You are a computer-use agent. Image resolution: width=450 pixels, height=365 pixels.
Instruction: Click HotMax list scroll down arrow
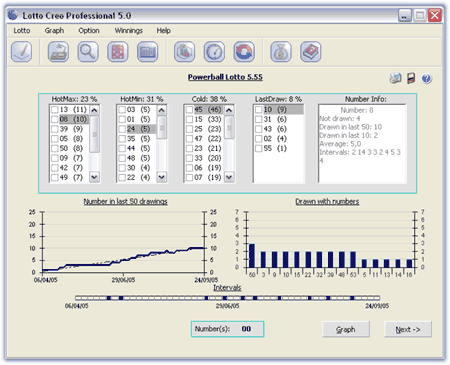pyautogui.click(x=94, y=177)
